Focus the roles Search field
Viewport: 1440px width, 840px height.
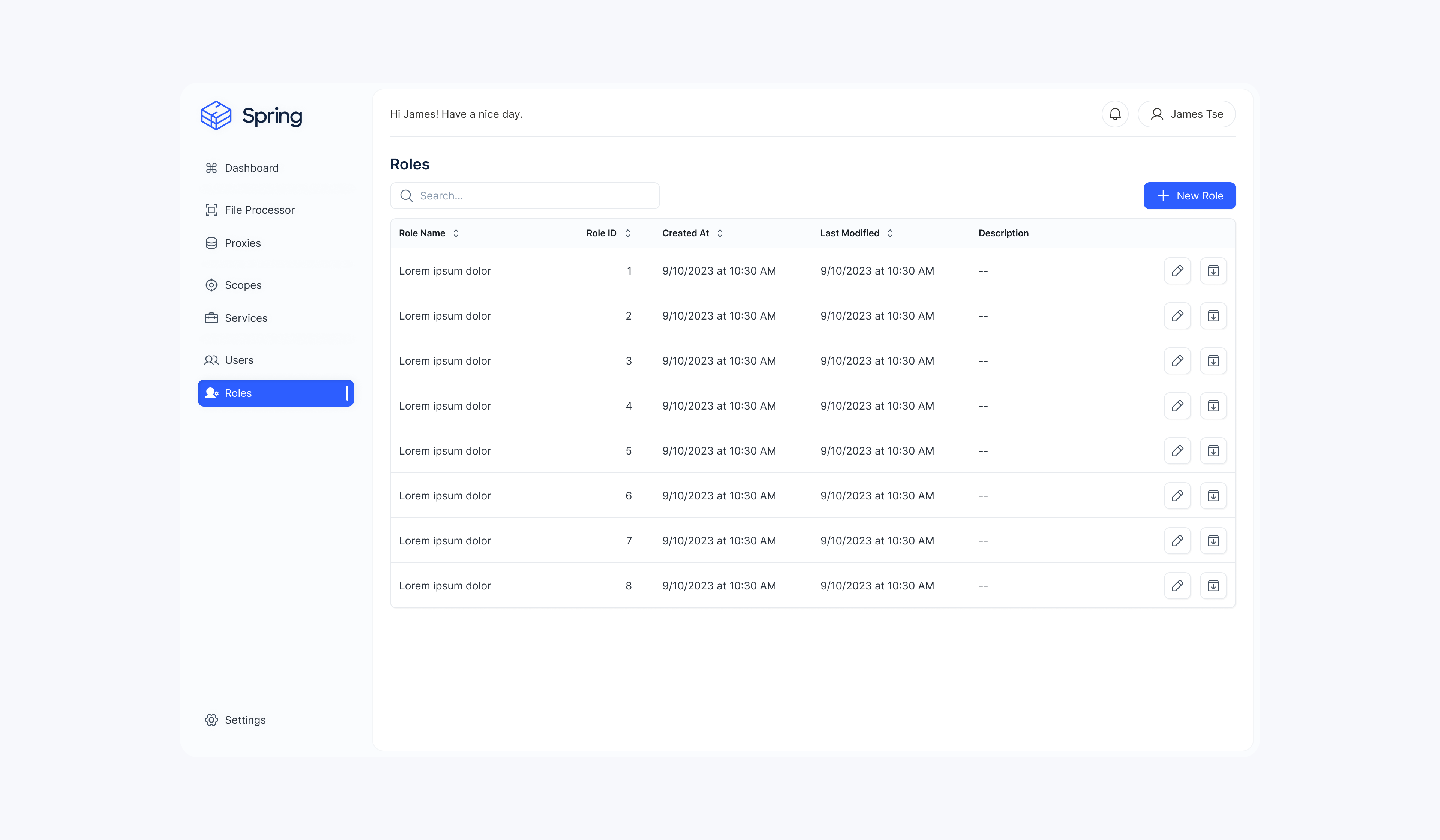534,196
